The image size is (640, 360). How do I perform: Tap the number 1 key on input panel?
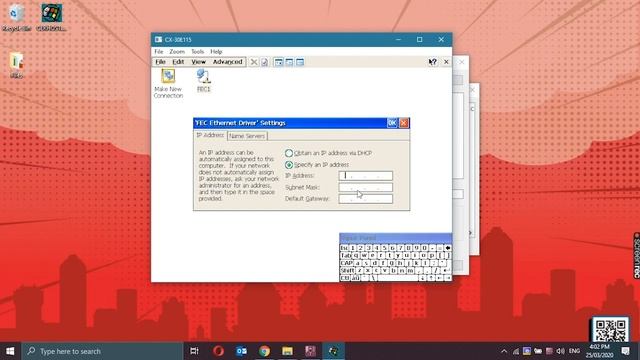(x=353, y=248)
